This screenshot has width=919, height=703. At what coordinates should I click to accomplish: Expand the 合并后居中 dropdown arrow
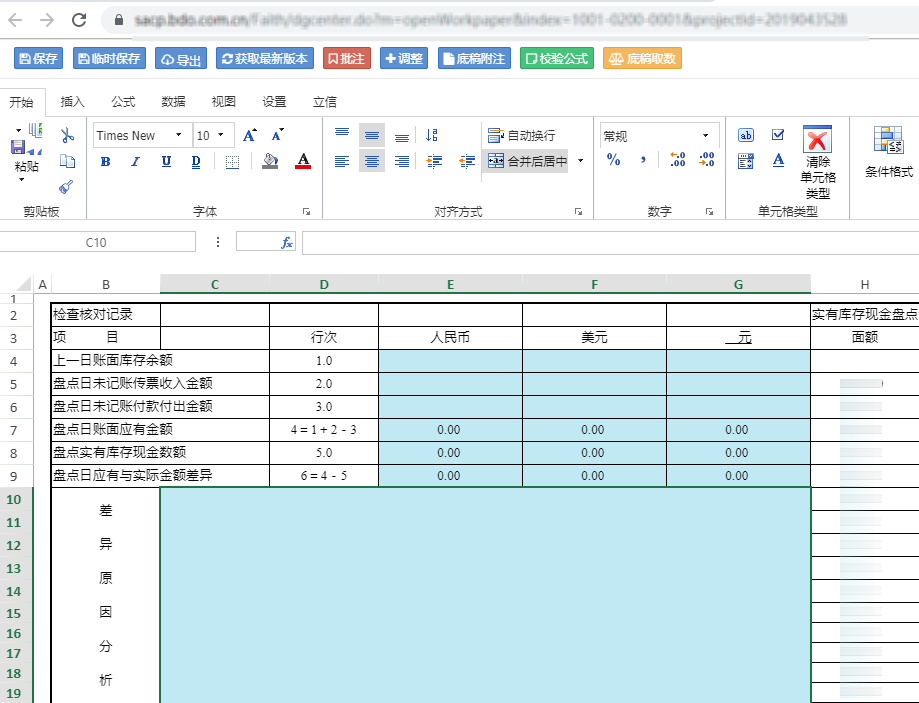(581, 161)
